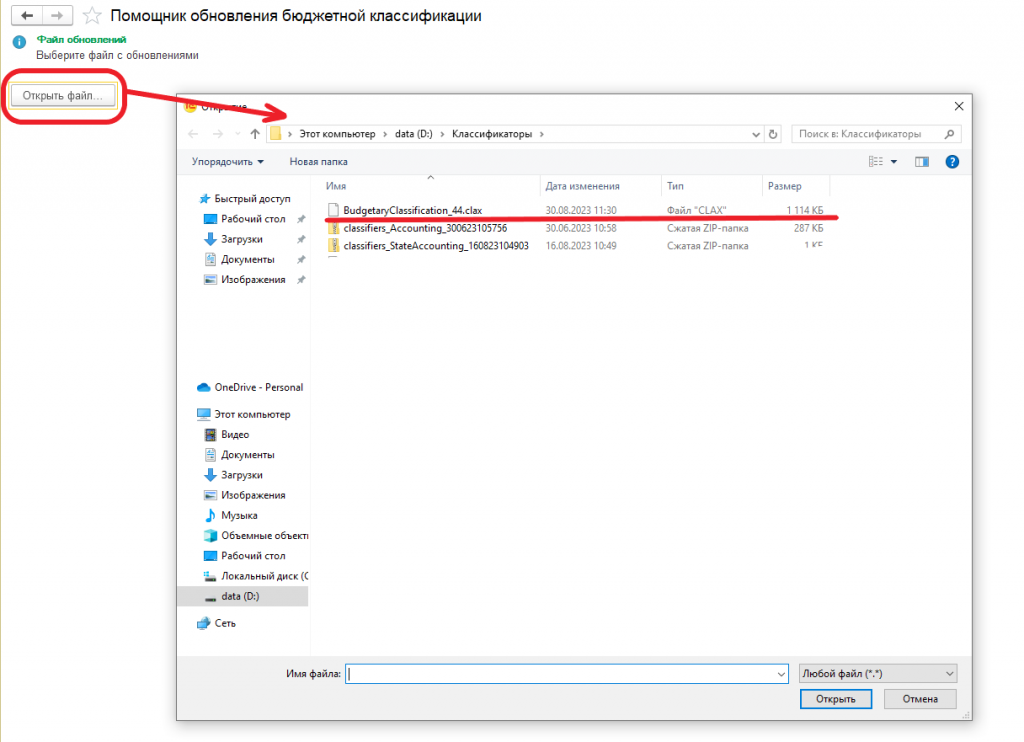Viewport: 1024px width, 742px height.
Task: Add page to favorites with star icon
Action: click(92, 16)
